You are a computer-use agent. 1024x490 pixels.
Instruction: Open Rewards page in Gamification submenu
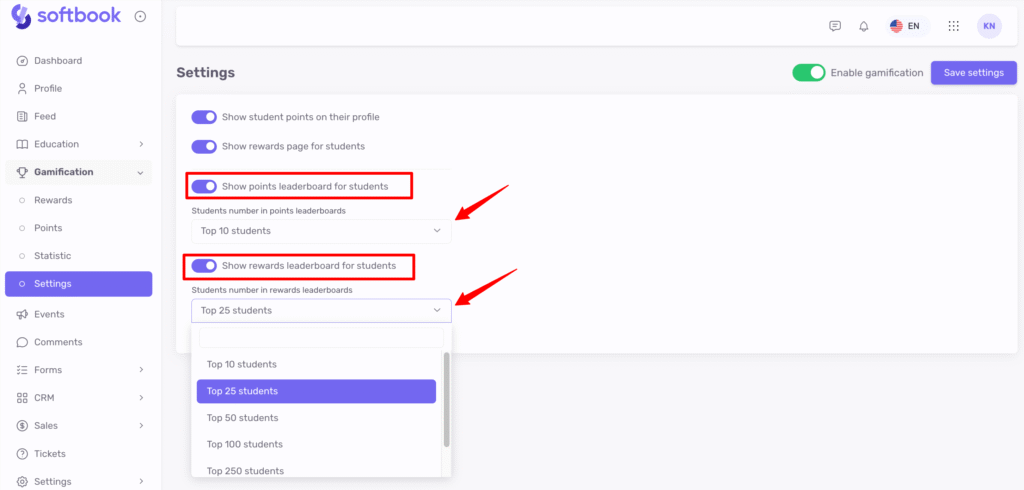(53, 200)
